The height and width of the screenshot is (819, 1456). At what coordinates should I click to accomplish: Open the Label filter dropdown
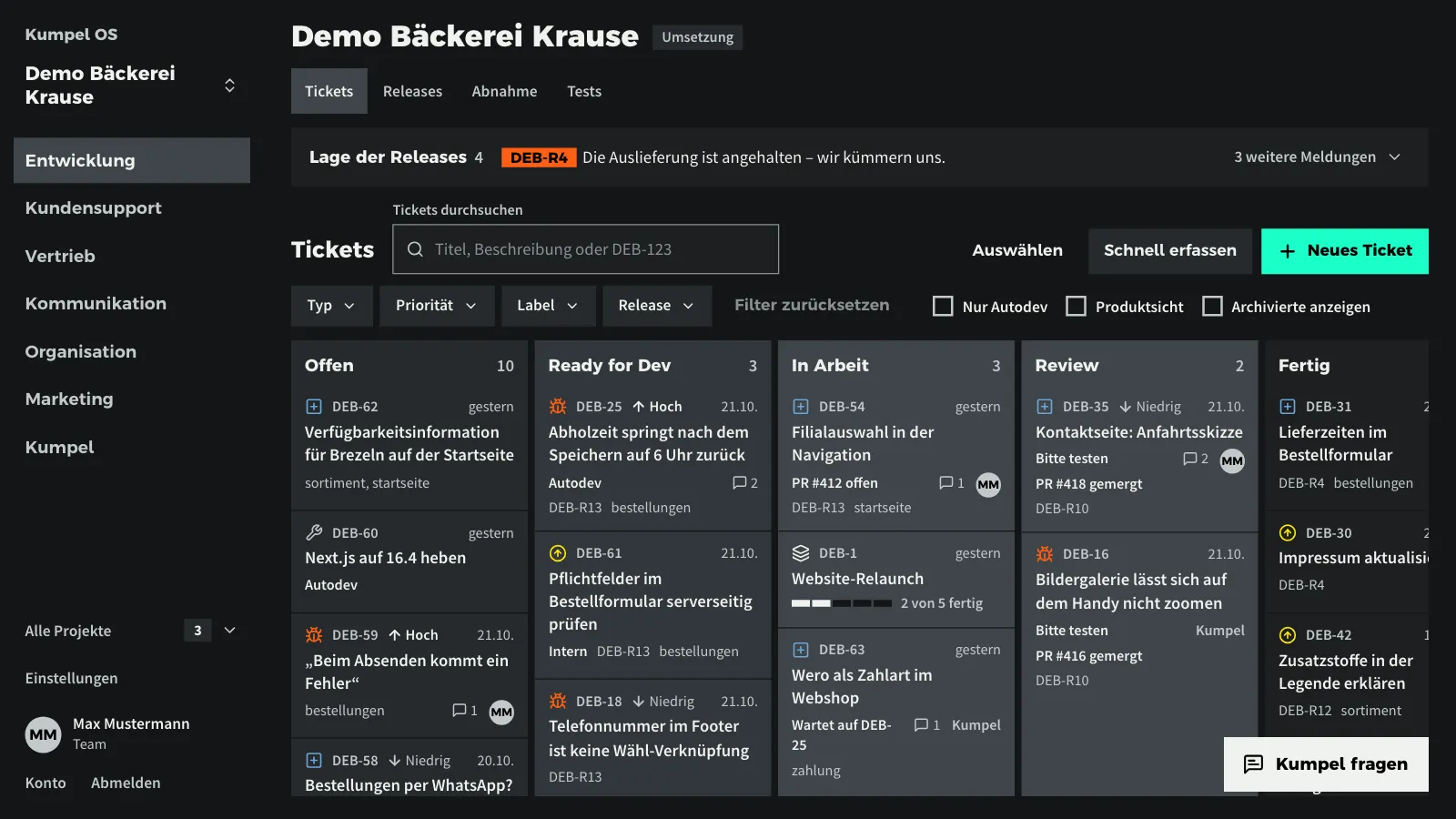tap(548, 306)
